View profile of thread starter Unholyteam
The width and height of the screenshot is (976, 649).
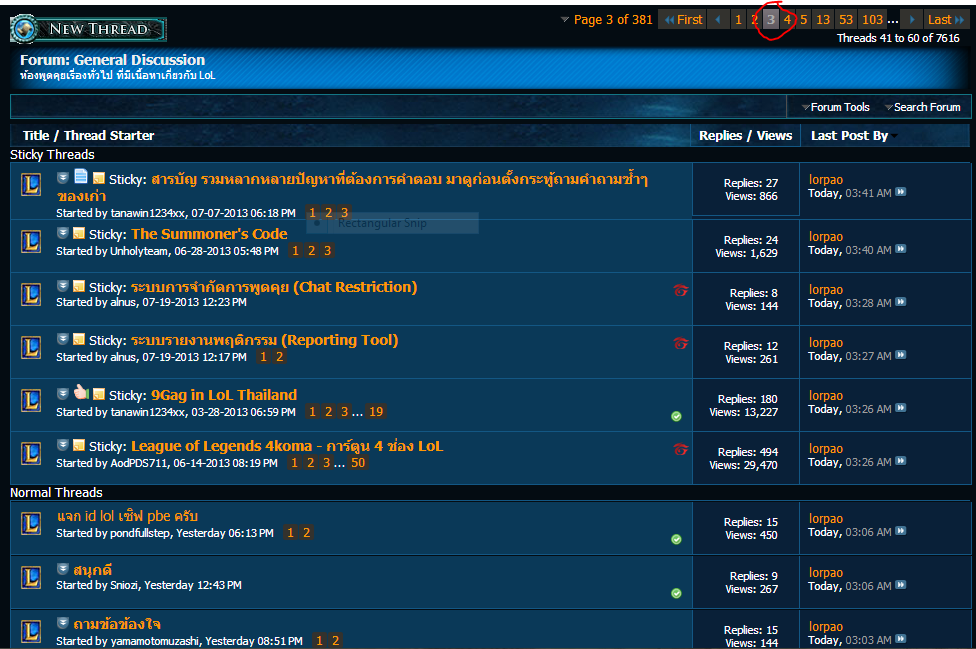(x=139, y=251)
